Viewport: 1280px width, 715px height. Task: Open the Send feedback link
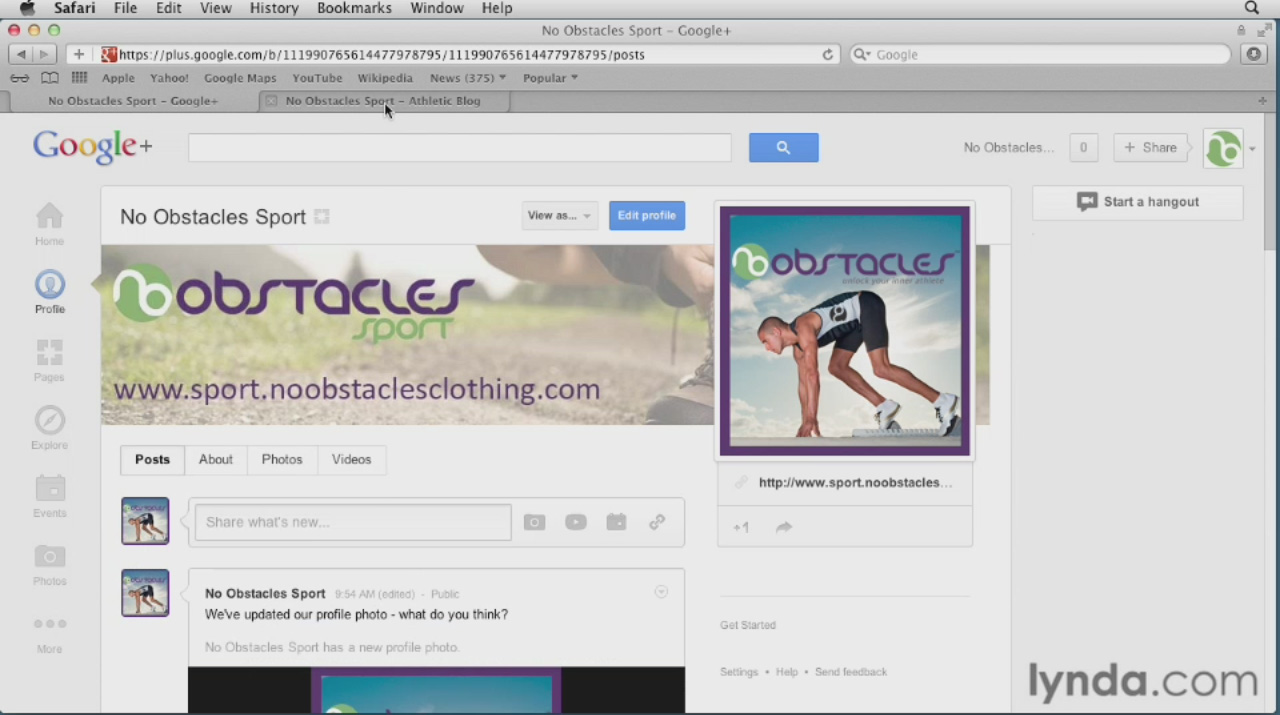click(x=851, y=672)
